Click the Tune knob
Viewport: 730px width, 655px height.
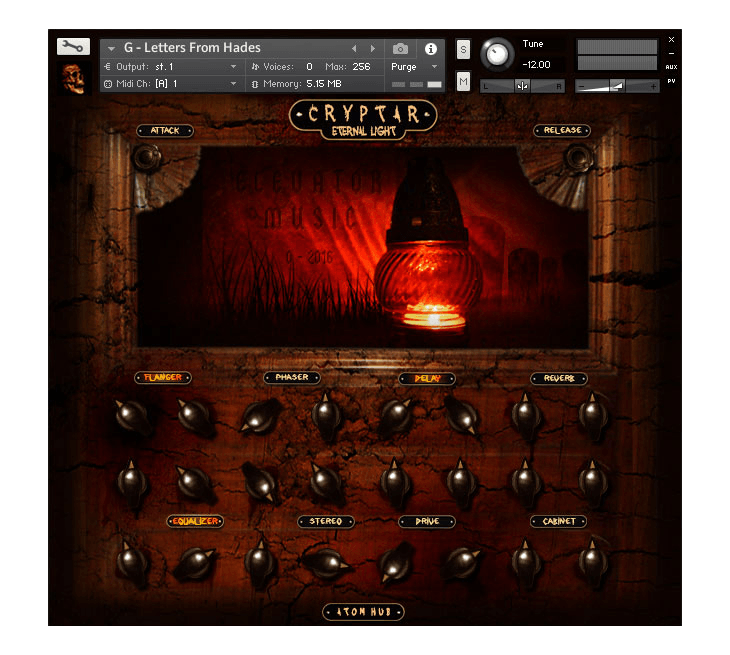point(496,54)
